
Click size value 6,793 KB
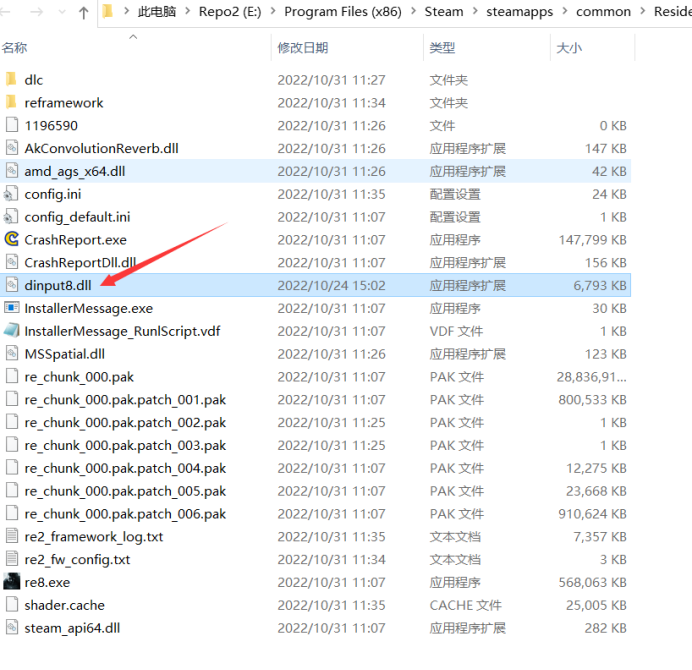coord(600,286)
